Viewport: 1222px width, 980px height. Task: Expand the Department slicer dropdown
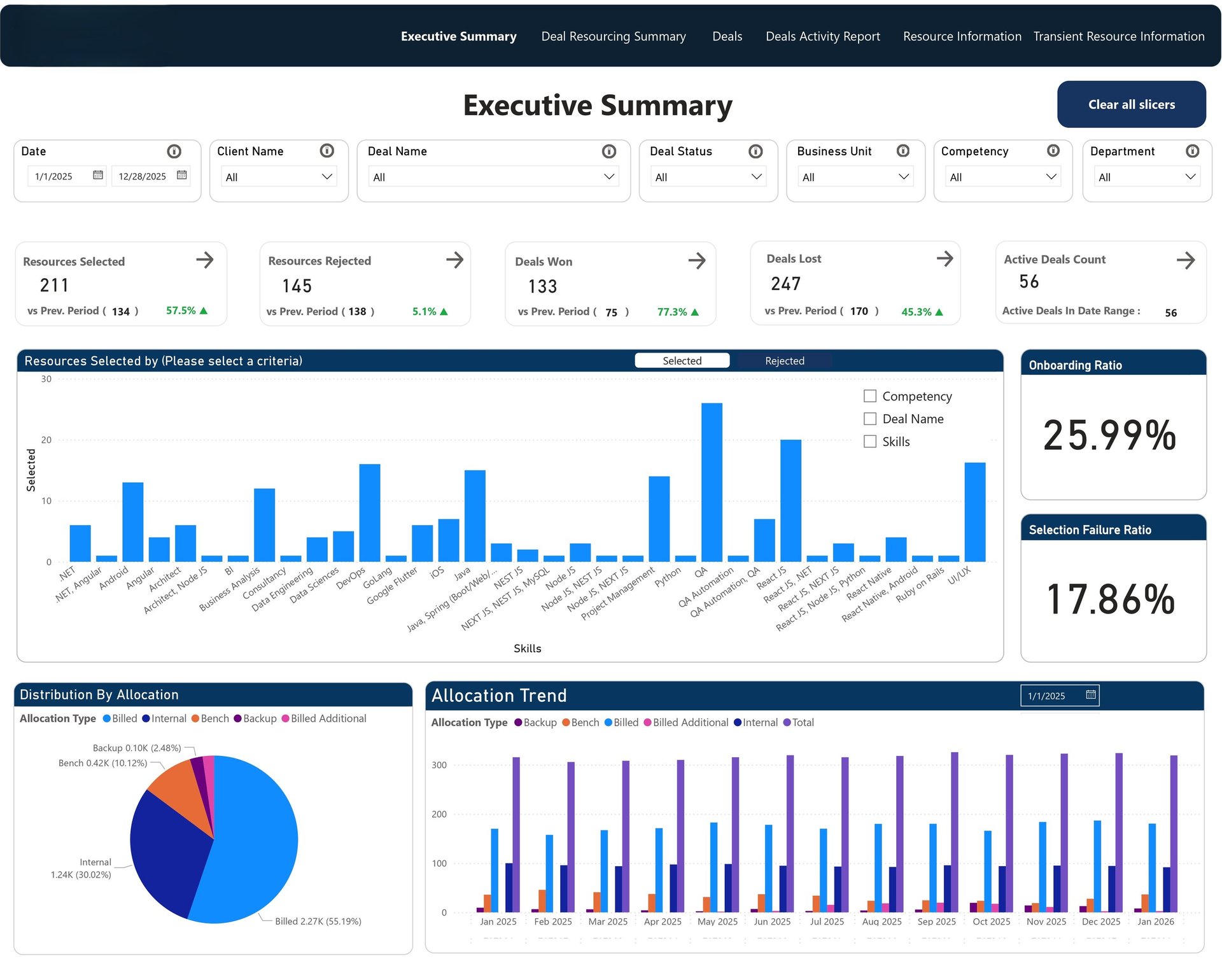tap(1146, 177)
